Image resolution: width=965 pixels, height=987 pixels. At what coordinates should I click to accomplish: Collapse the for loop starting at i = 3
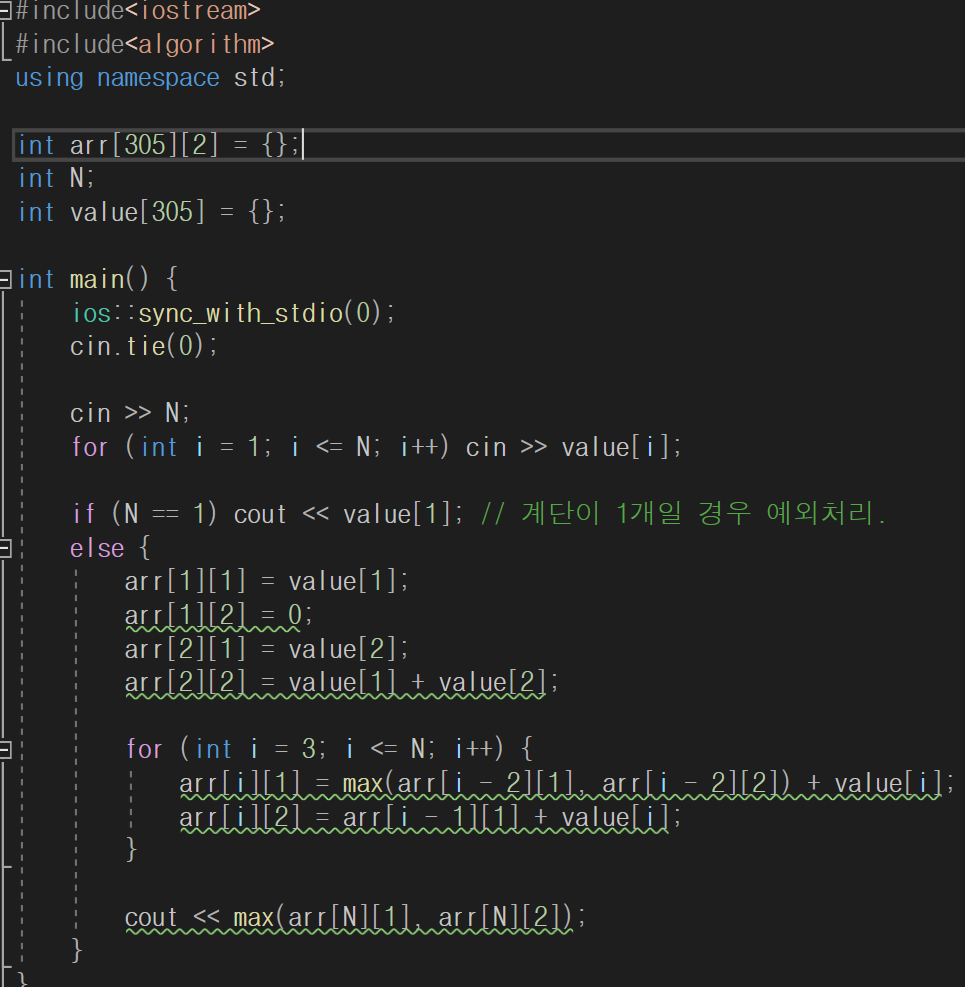coord(6,748)
